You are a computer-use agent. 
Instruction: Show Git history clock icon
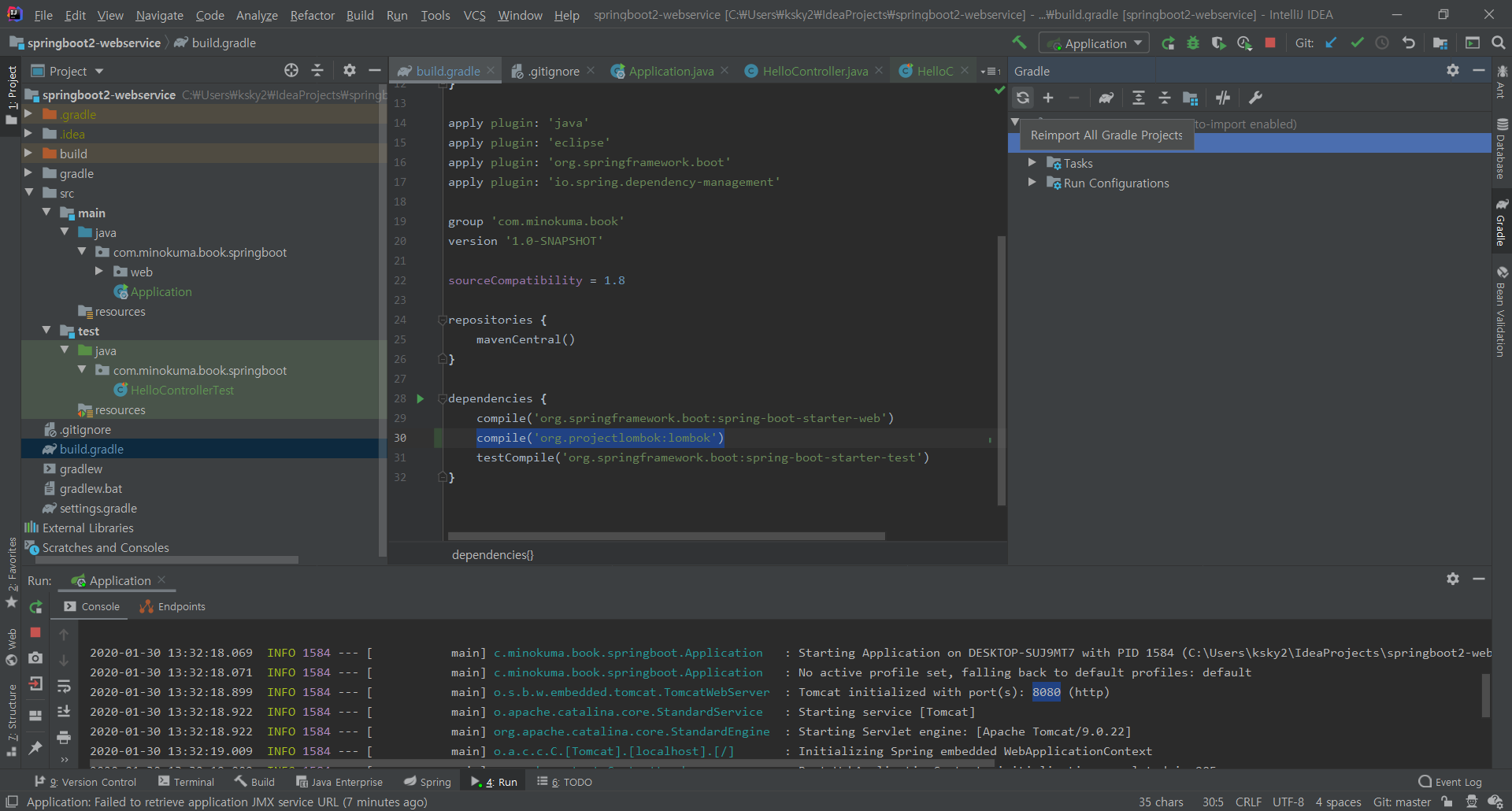(x=1382, y=43)
